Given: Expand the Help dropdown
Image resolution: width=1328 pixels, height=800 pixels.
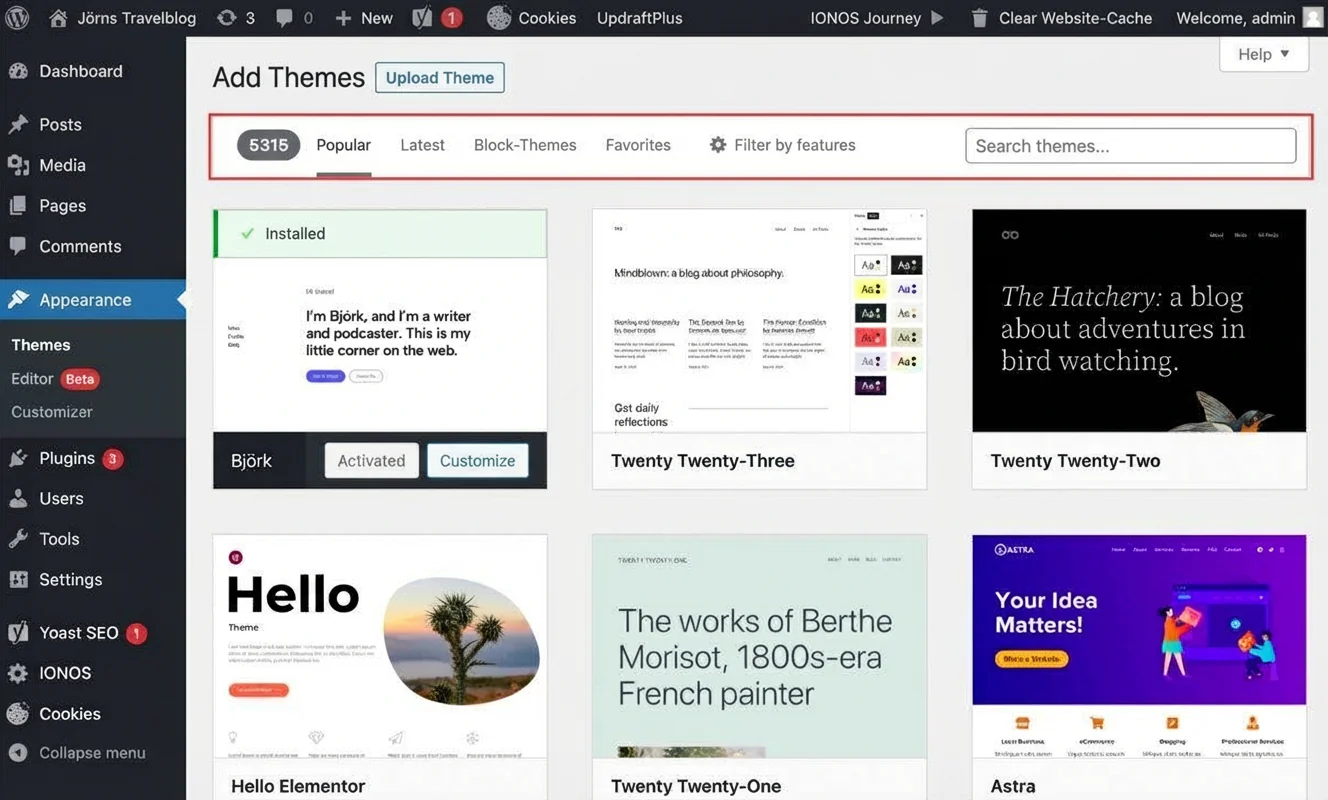Looking at the screenshot, I should (x=1264, y=54).
